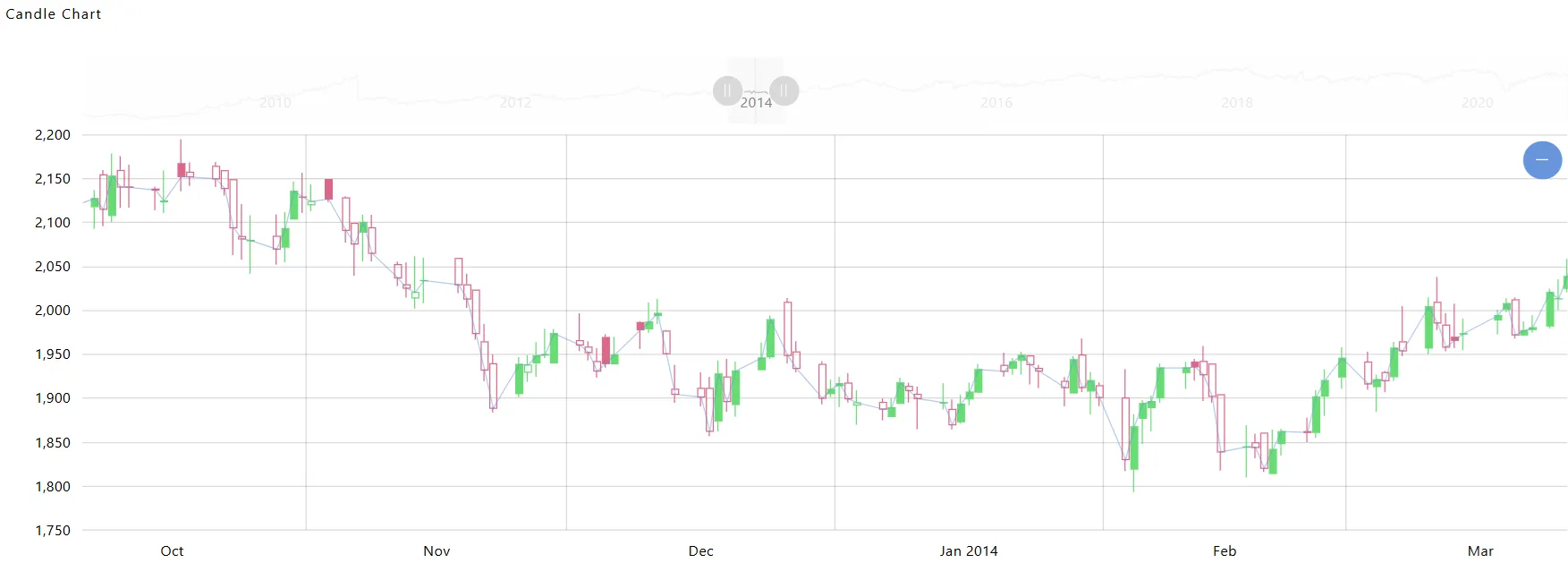Click the highlighted zoom window on the navigator

pos(755,90)
